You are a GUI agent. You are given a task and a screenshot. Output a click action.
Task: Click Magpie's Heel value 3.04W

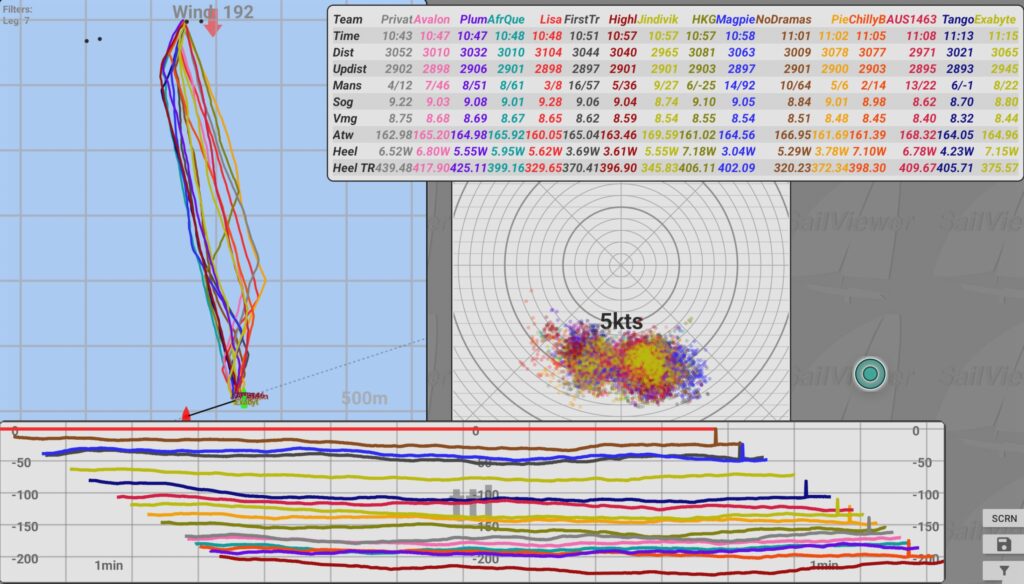click(739, 151)
